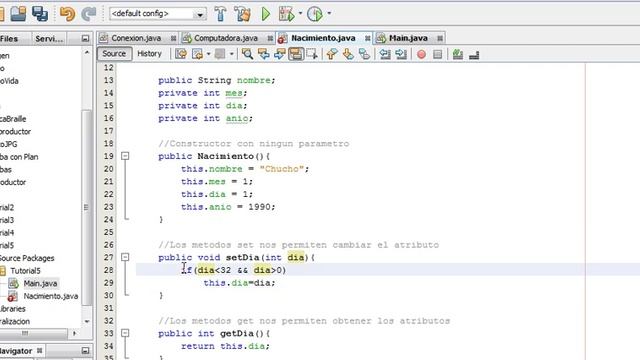This screenshot has width=640, height=360.
Task: Click the editor Back navigation icon
Action: point(198,54)
